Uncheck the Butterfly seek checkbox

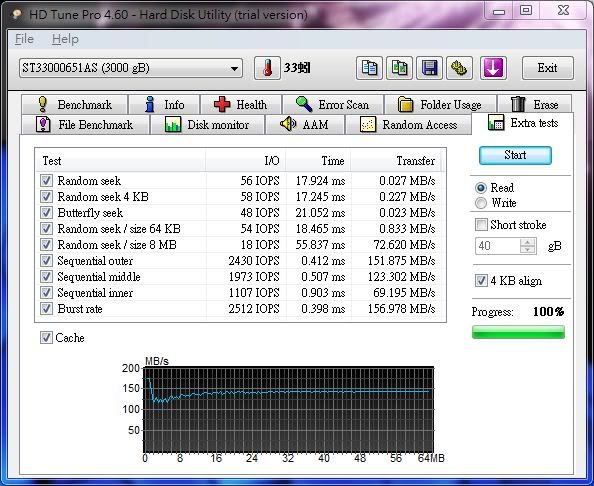[x=46, y=213]
